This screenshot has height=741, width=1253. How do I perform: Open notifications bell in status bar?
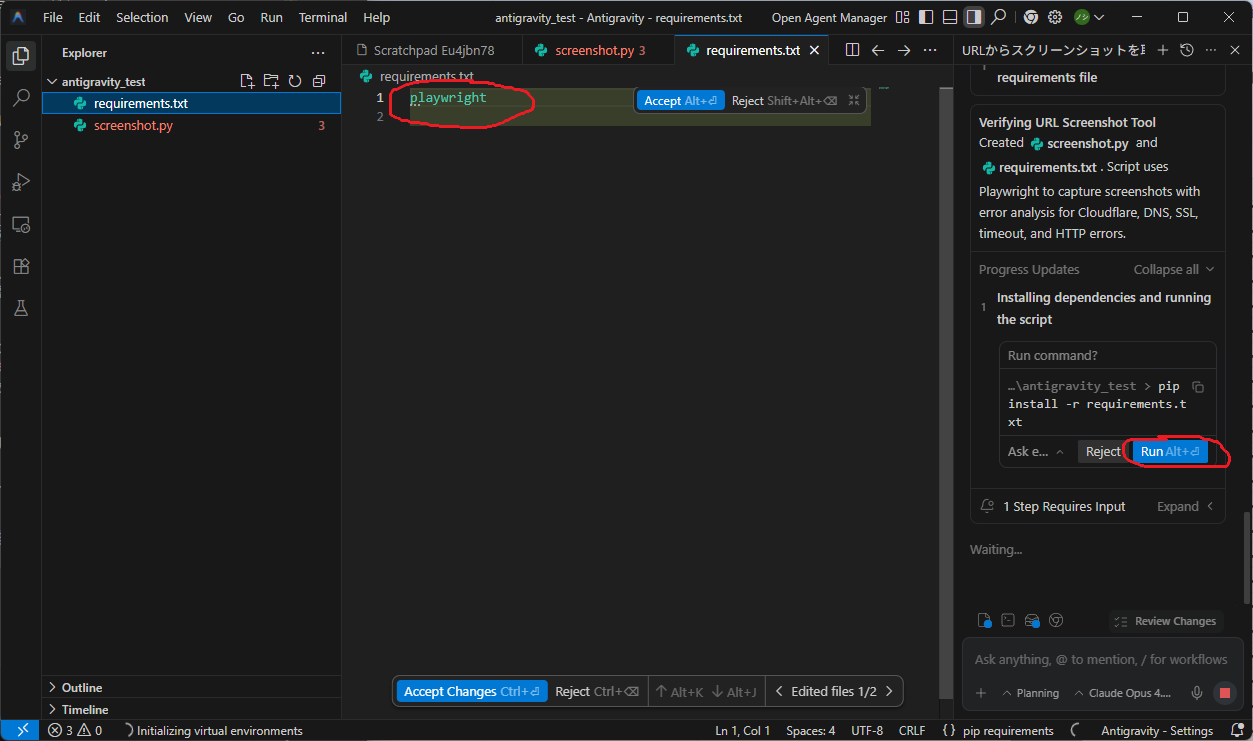point(1235,731)
